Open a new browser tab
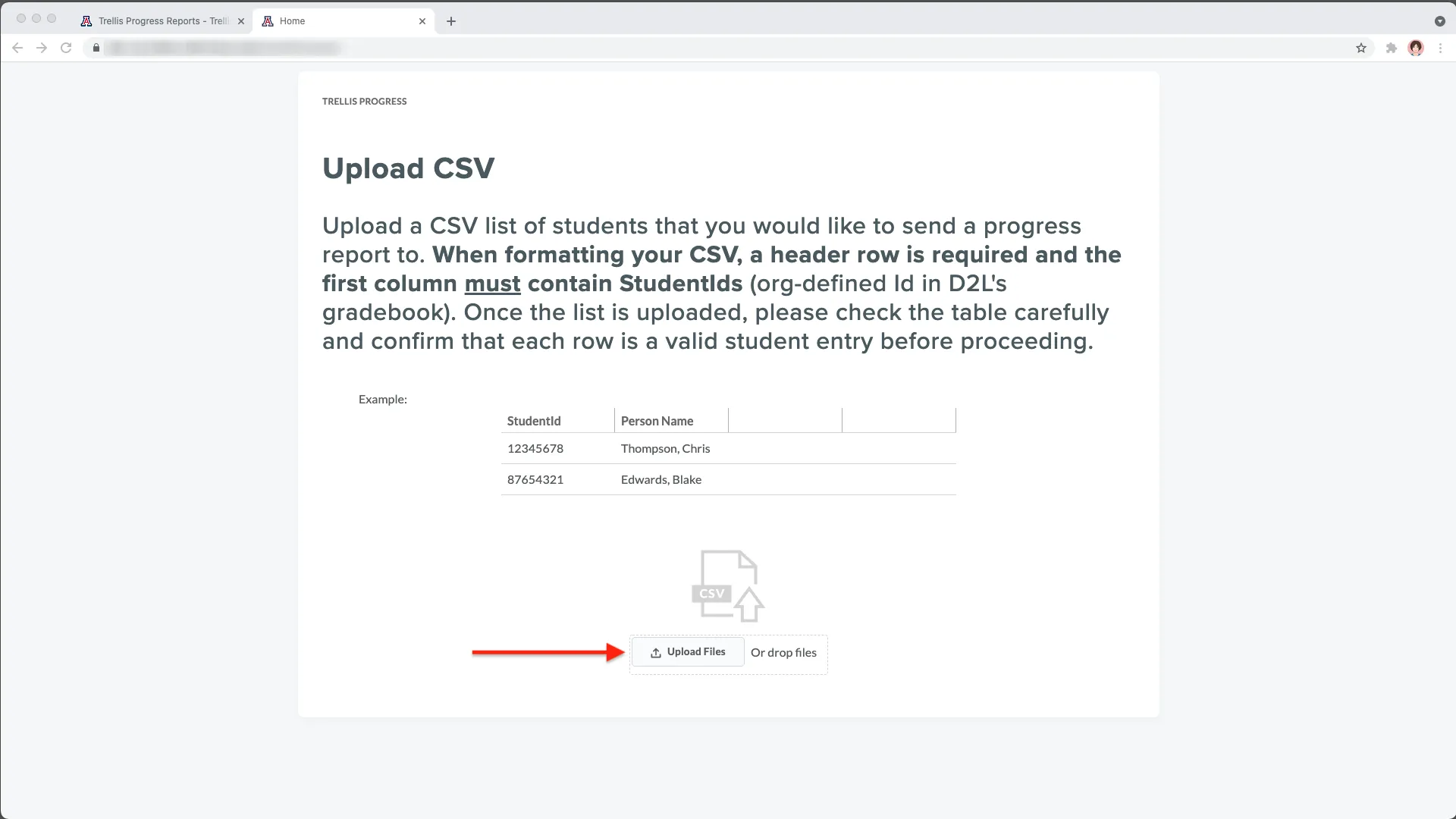This screenshot has width=1456, height=819. click(x=451, y=21)
